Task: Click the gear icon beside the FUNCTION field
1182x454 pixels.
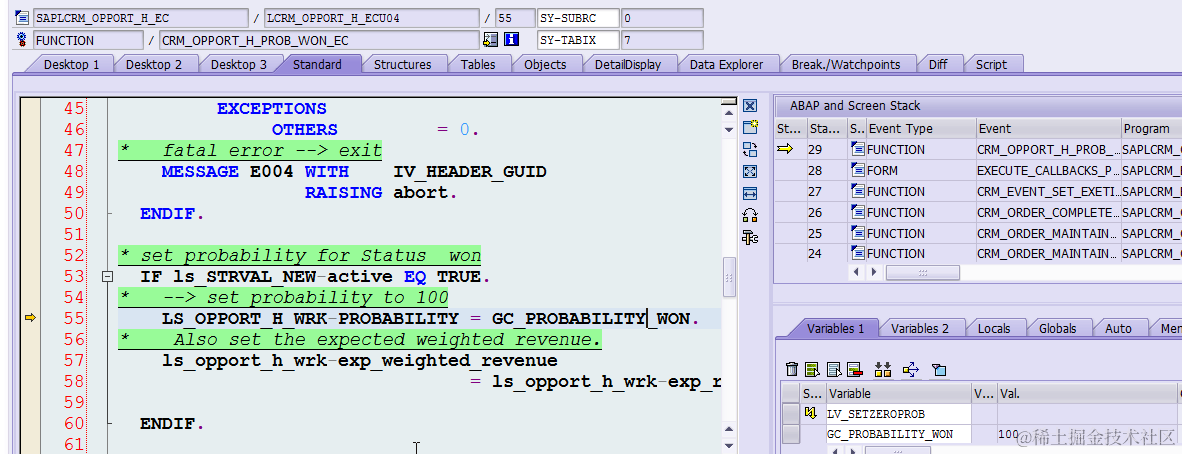Action: pyautogui.click(x=22, y=40)
